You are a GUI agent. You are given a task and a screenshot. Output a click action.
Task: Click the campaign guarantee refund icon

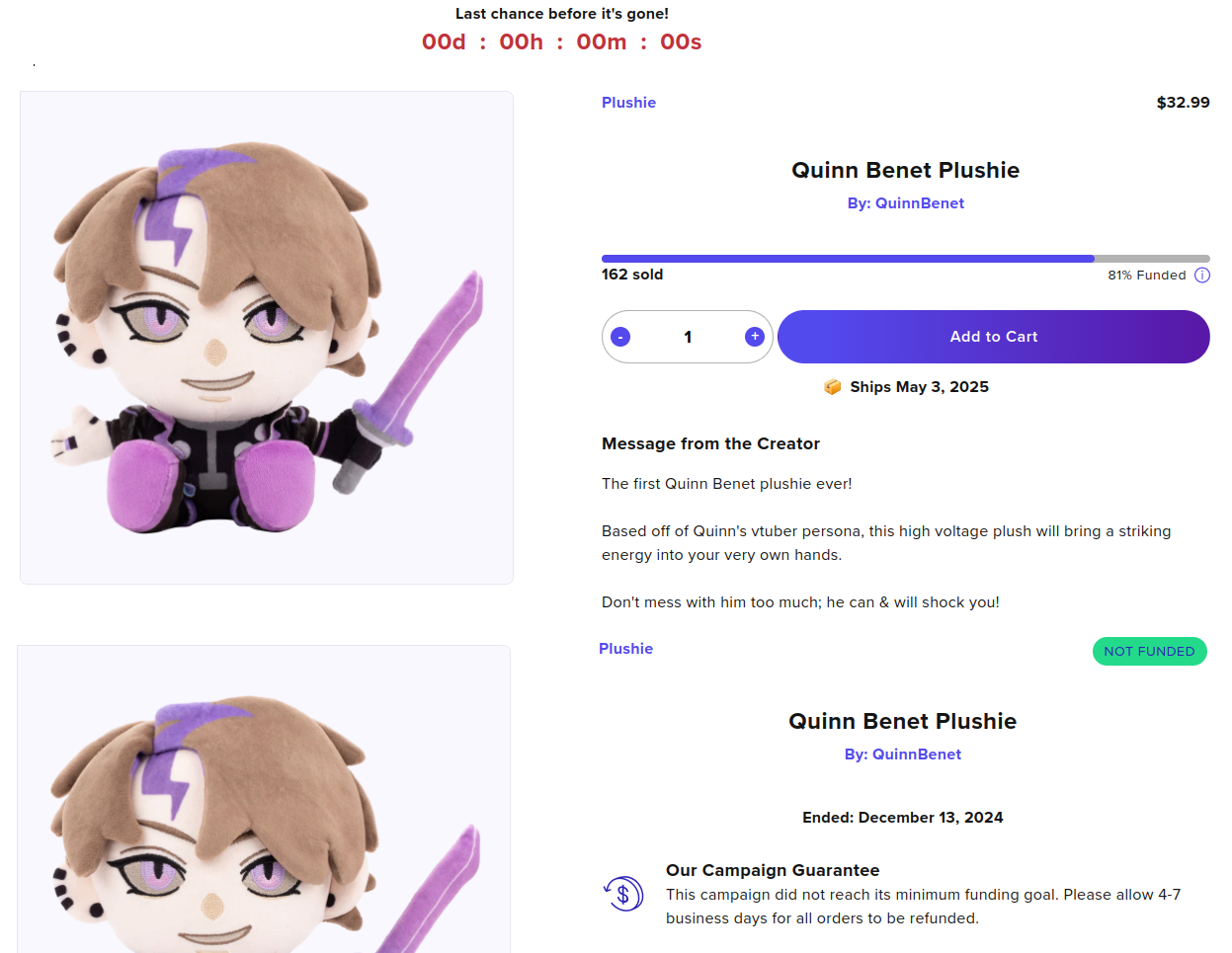tap(623, 895)
